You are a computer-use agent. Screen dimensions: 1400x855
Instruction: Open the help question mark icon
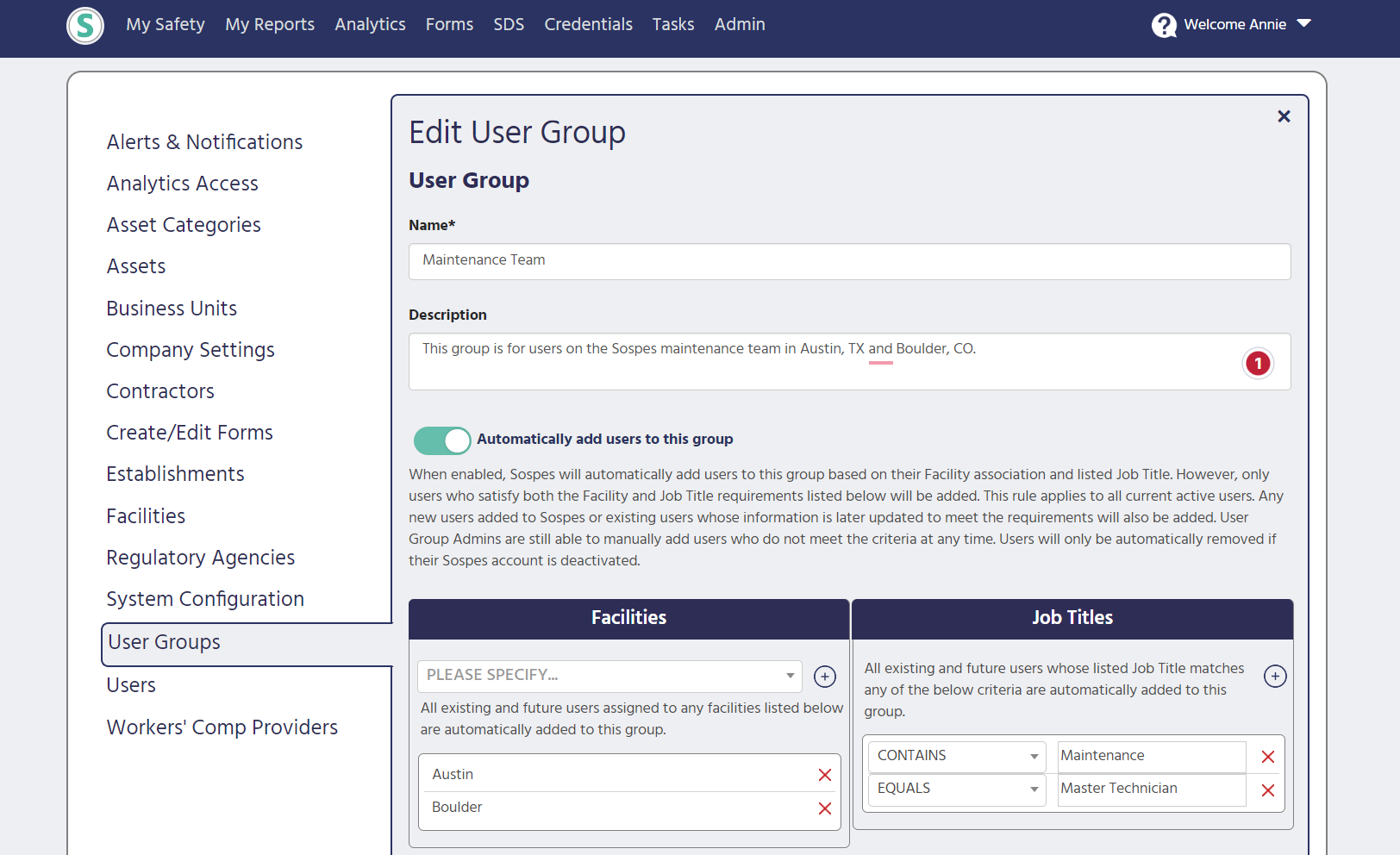tap(1164, 25)
